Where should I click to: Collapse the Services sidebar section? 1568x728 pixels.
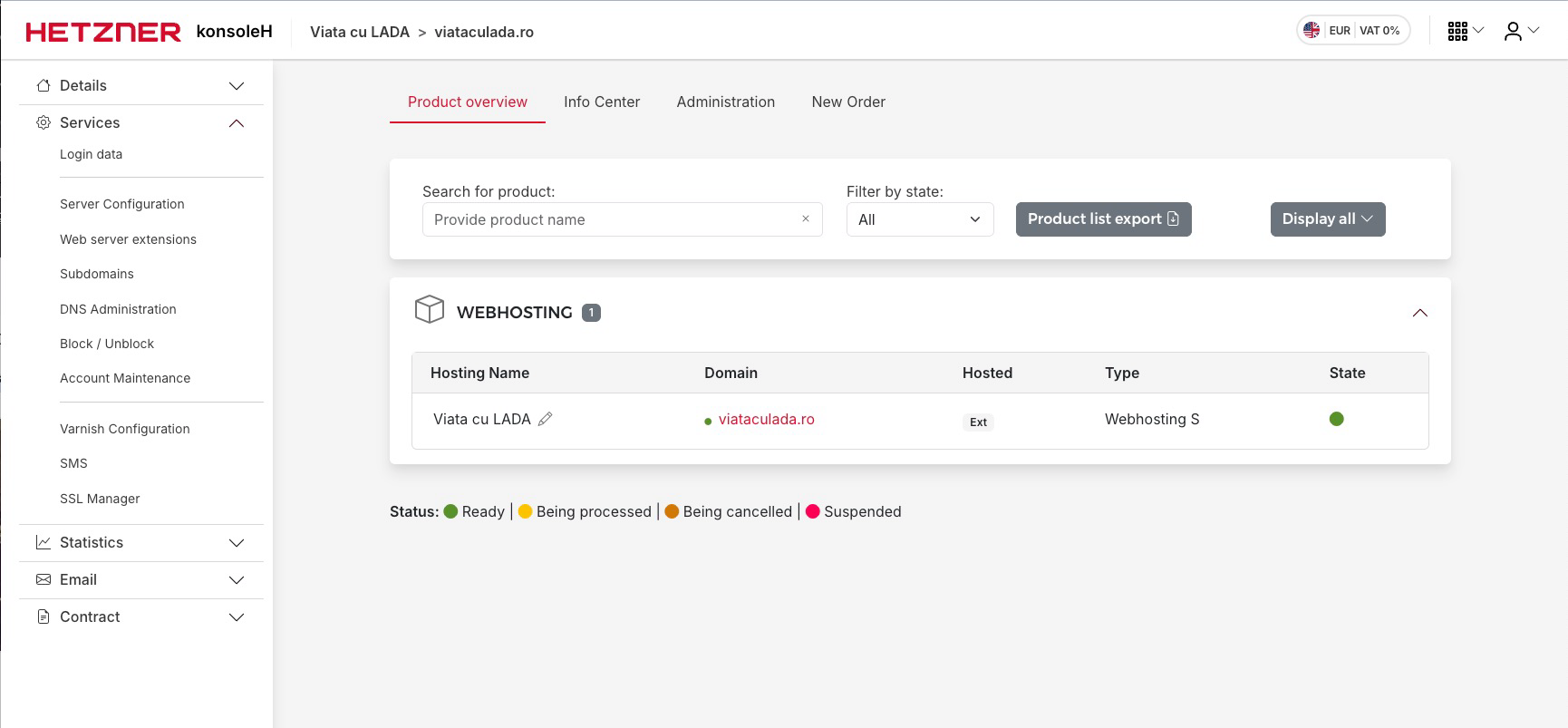[x=237, y=123]
